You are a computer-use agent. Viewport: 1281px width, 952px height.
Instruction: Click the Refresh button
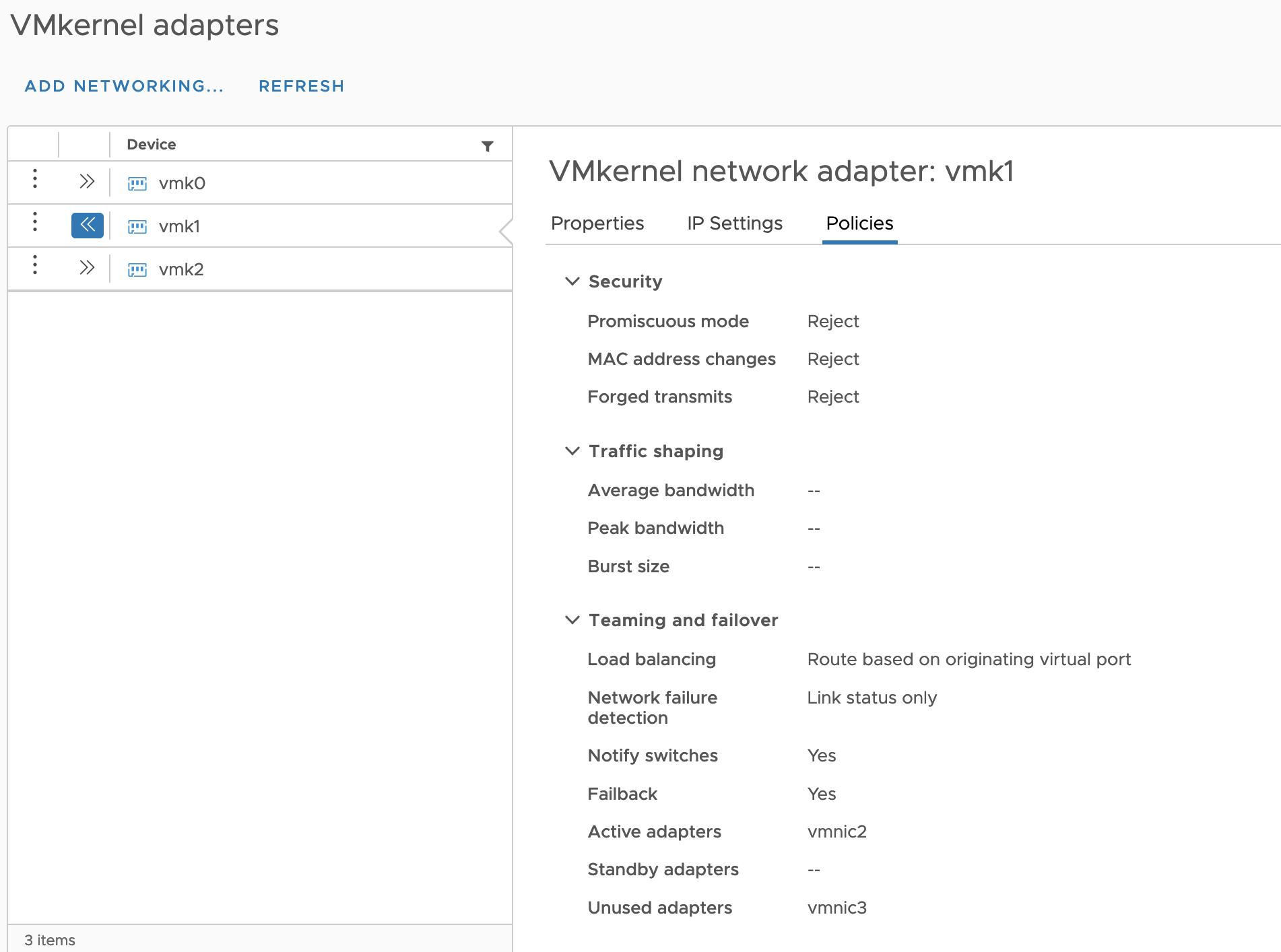click(x=302, y=86)
